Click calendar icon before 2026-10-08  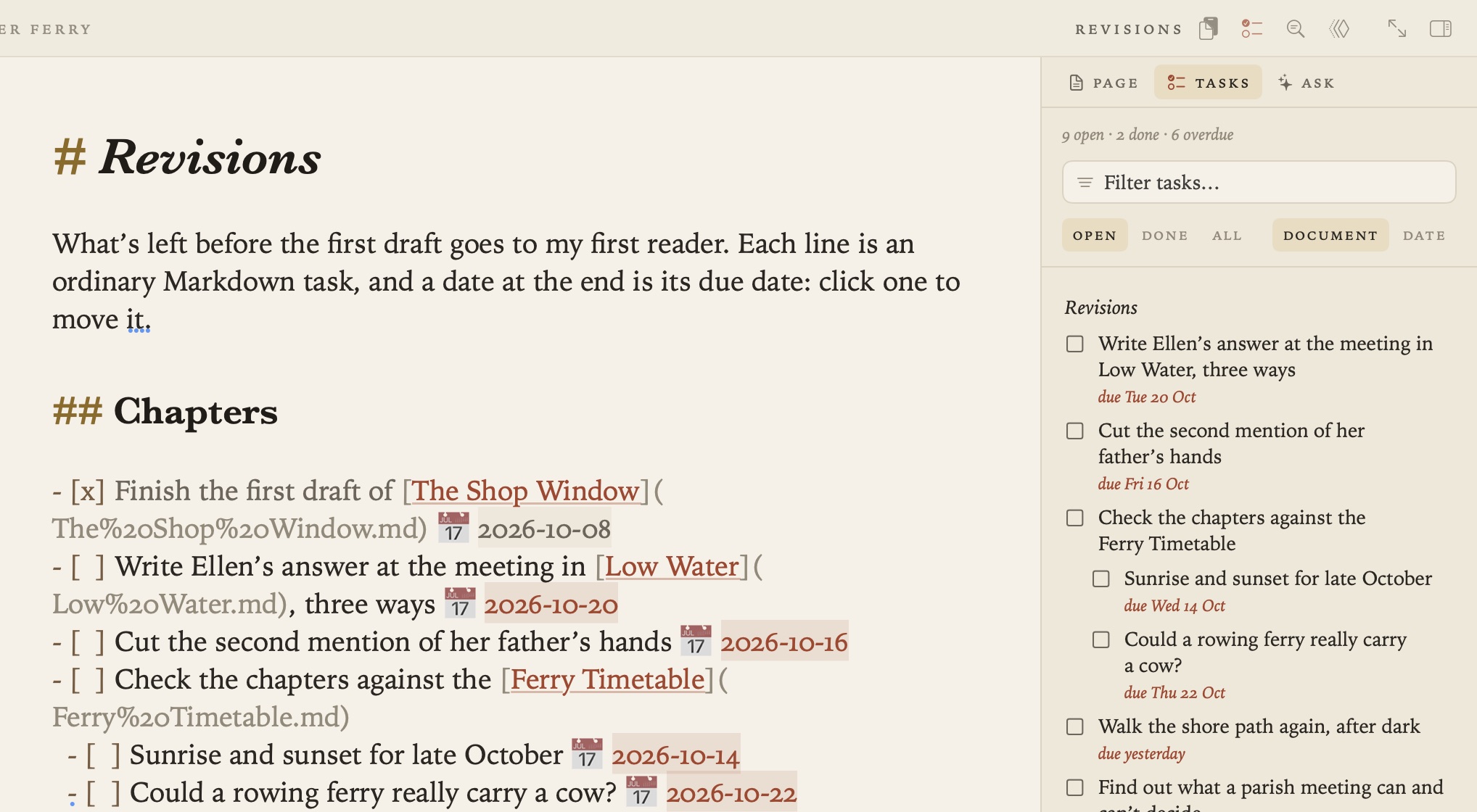tap(453, 528)
